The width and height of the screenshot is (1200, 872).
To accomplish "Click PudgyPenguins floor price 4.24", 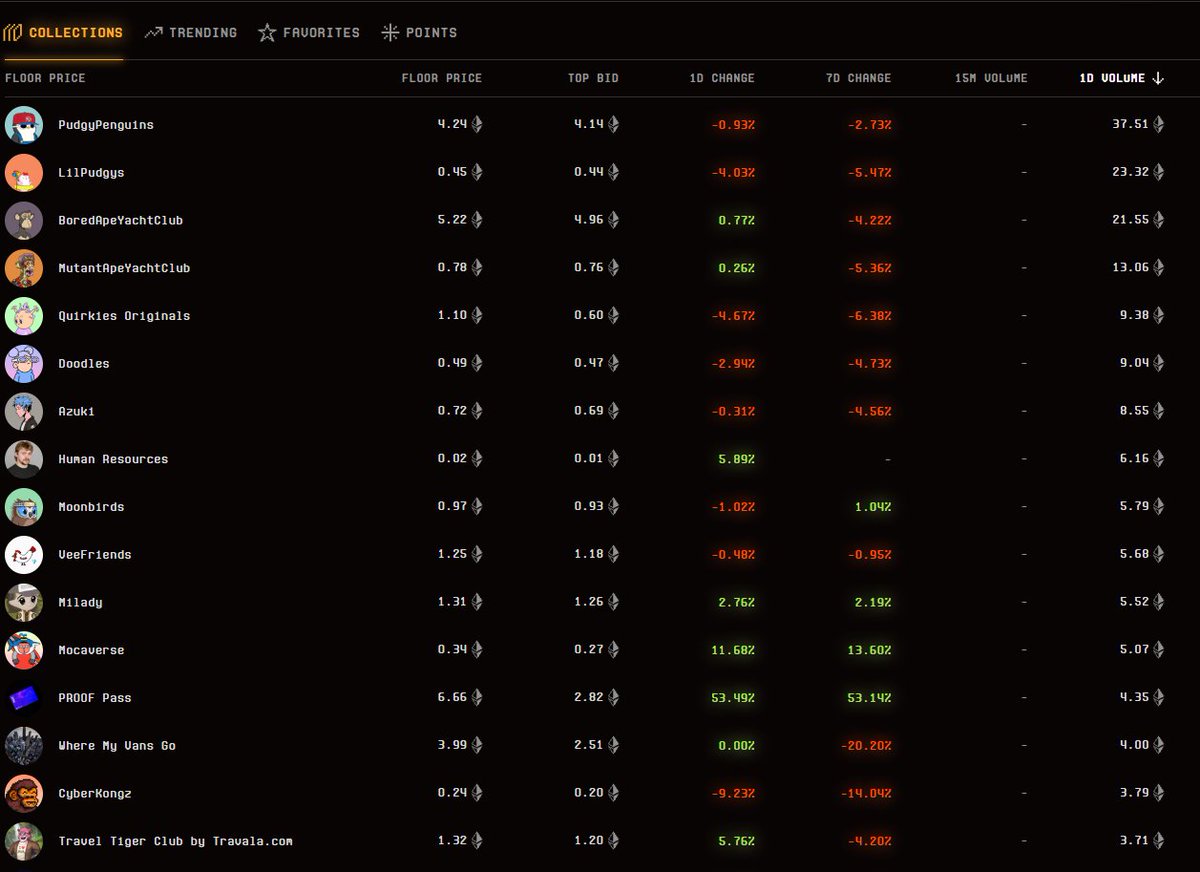I will pyautogui.click(x=452, y=125).
